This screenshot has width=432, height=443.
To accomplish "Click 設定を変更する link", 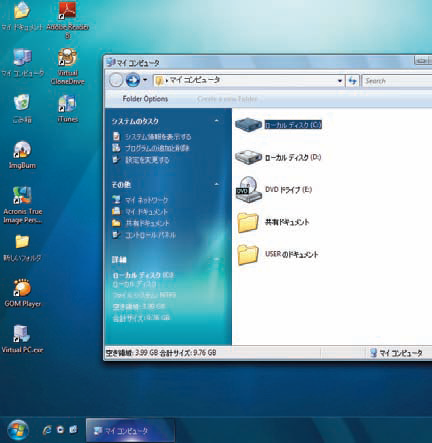I will [147, 160].
